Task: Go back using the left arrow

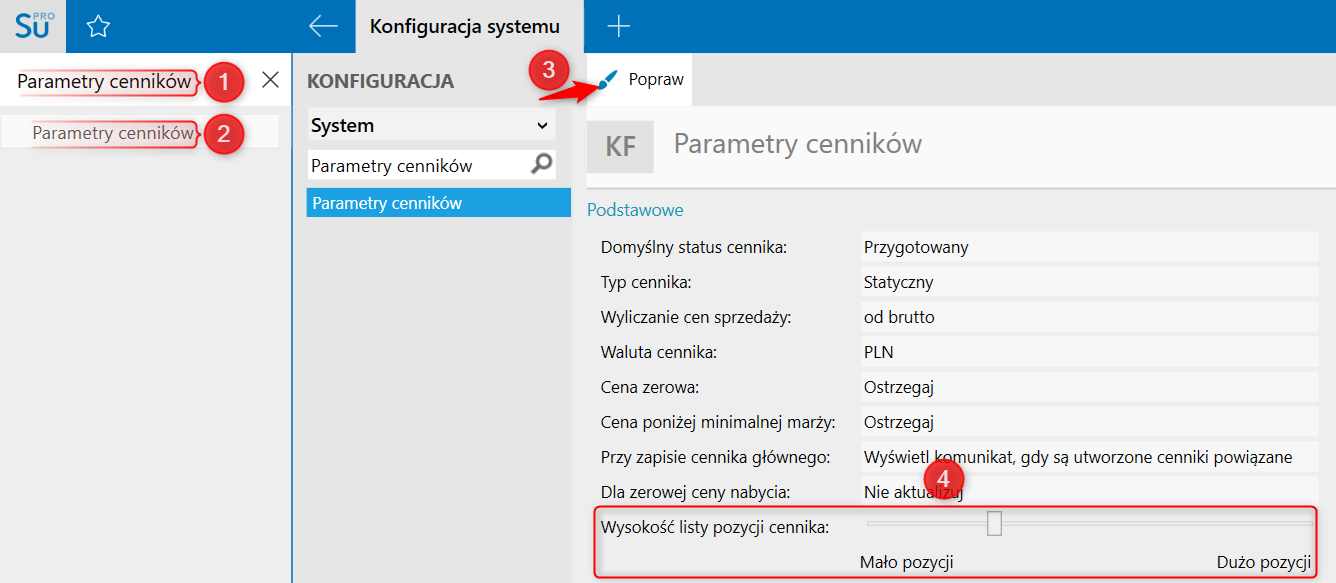Action: coord(323,27)
